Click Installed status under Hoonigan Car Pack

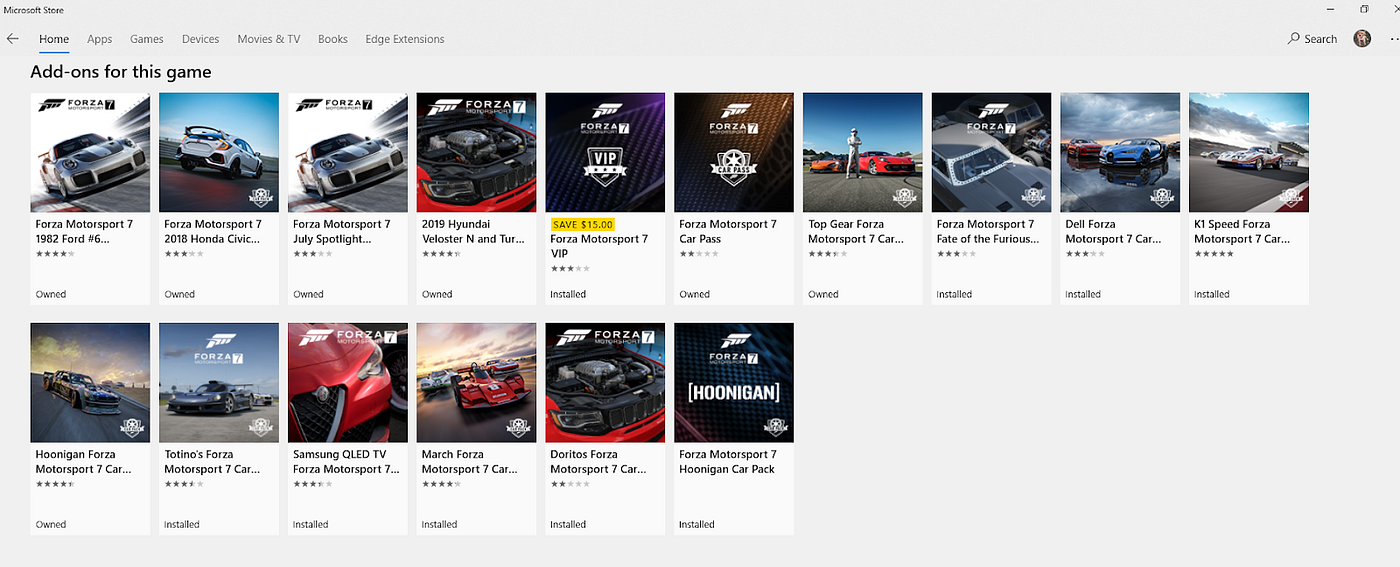click(x=697, y=524)
